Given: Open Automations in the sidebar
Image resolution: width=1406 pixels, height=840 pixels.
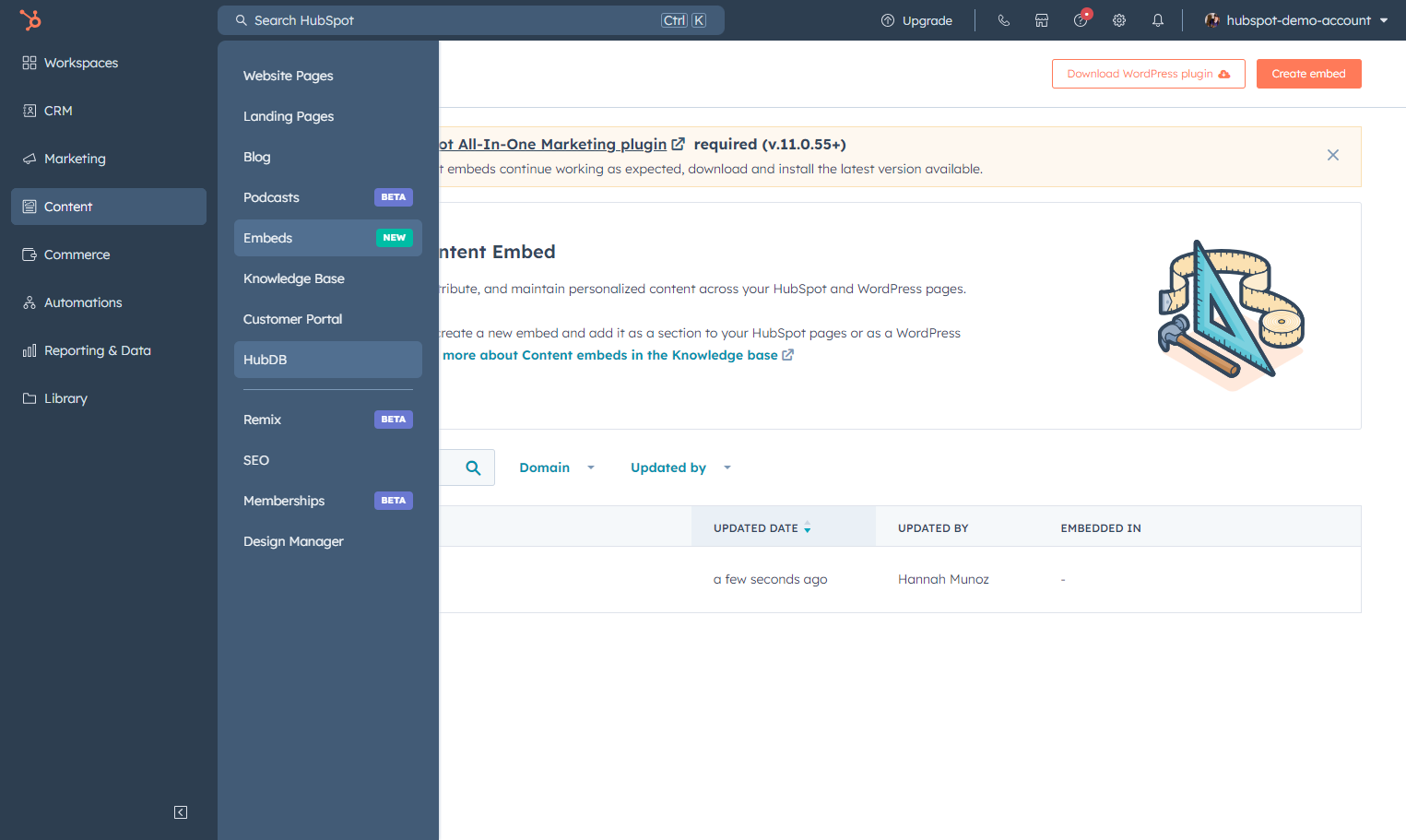Looking at the screenshot, I should 109,302.
